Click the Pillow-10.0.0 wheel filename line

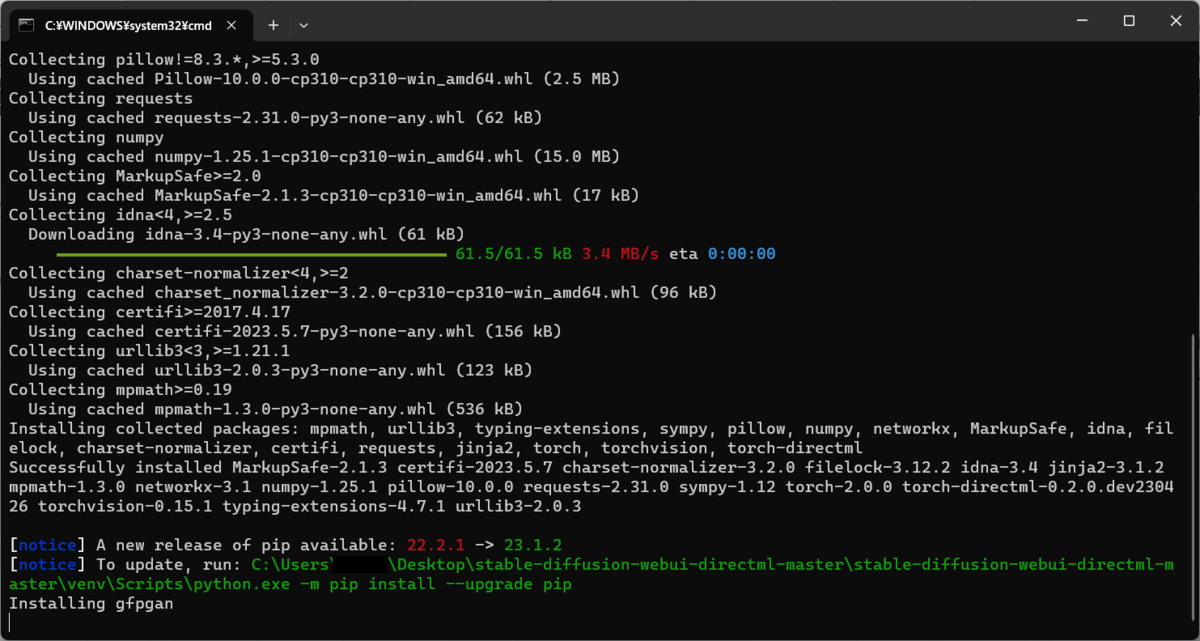[324, 79]
